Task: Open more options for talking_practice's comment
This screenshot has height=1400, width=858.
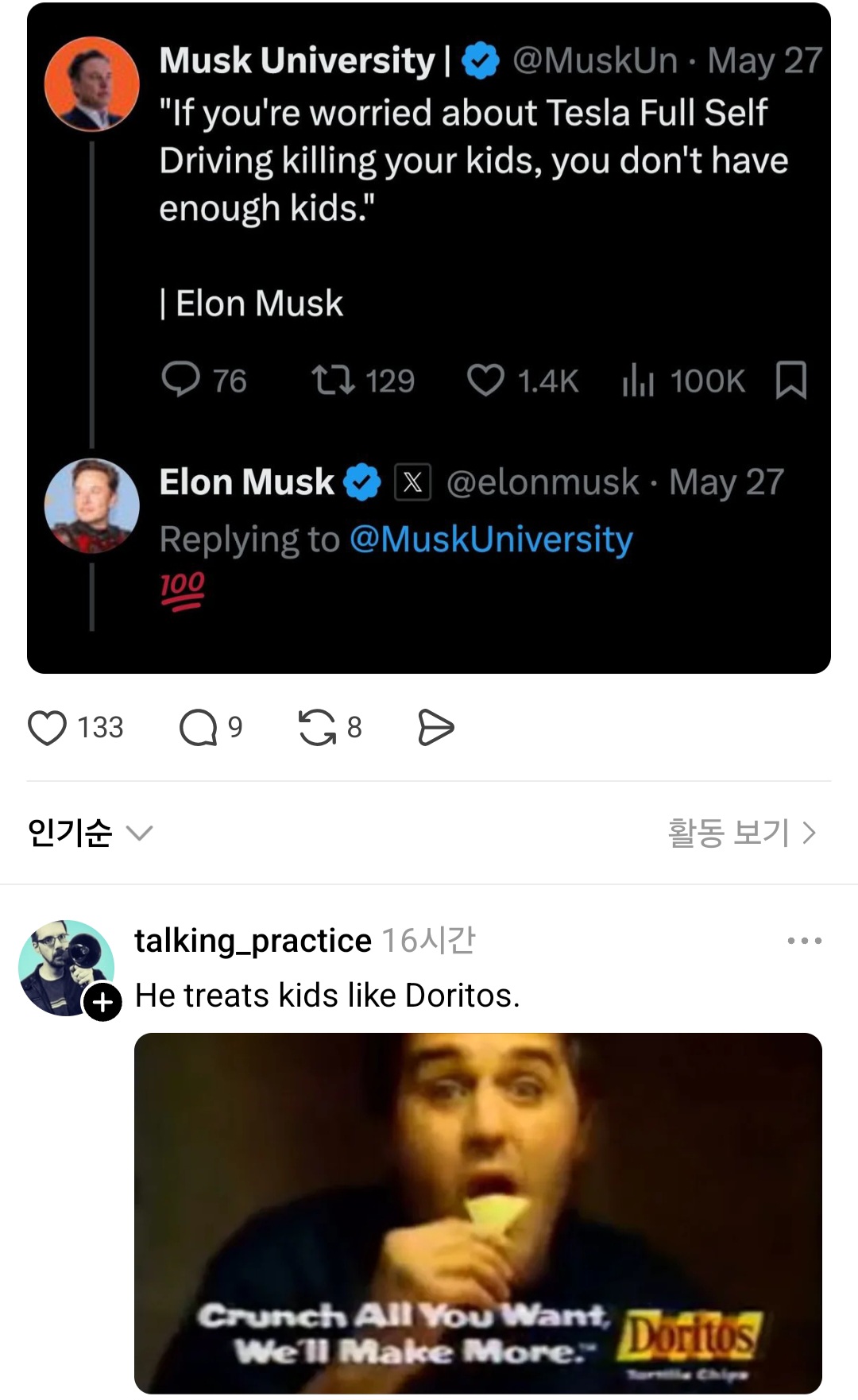Action: tap(804, 941)
